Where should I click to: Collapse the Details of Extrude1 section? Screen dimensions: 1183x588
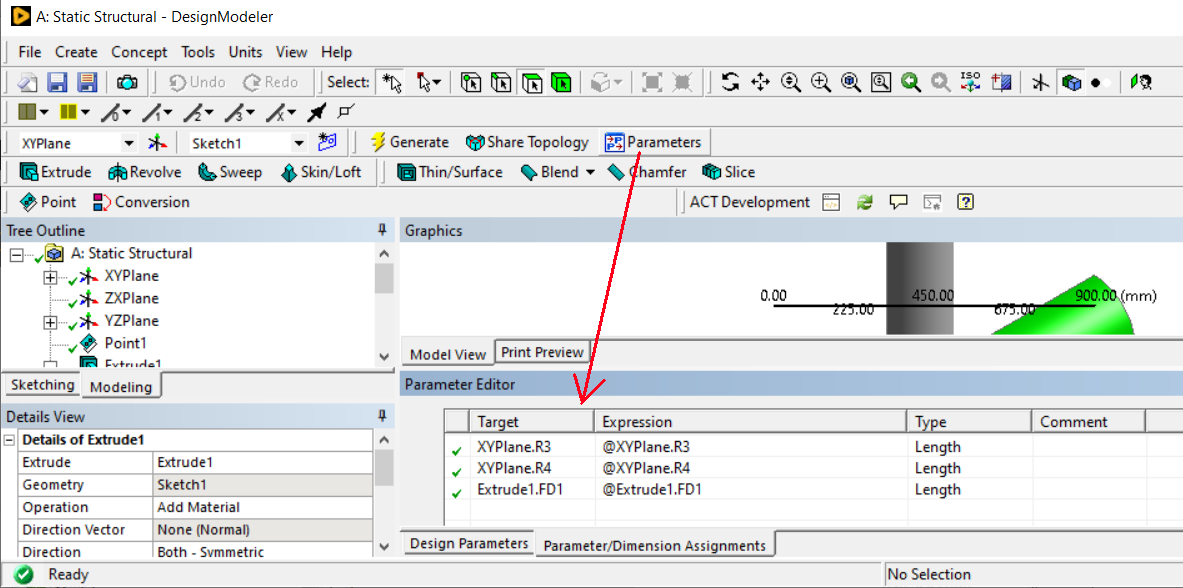[x=10, y=440]
